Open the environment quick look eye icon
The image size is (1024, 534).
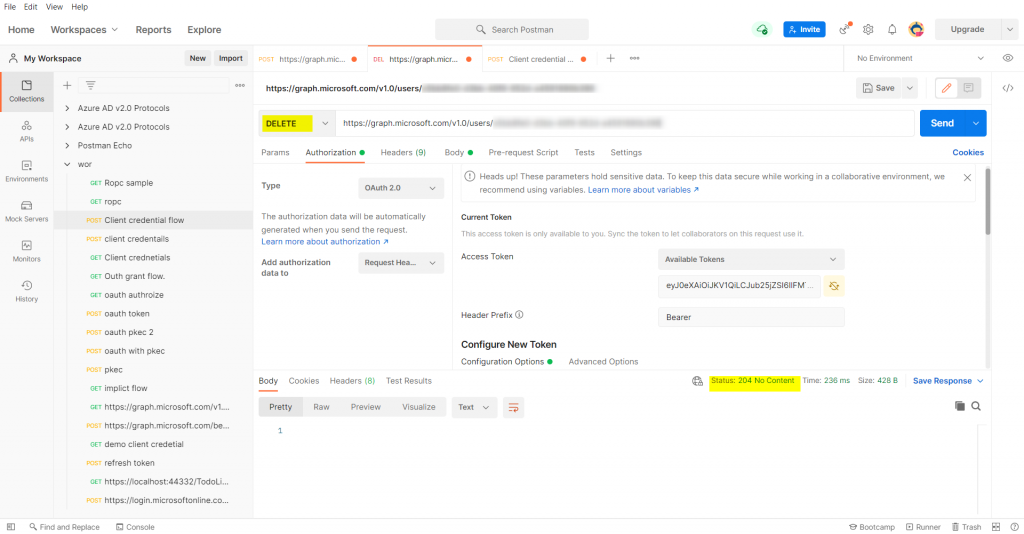coord(1008,58)
